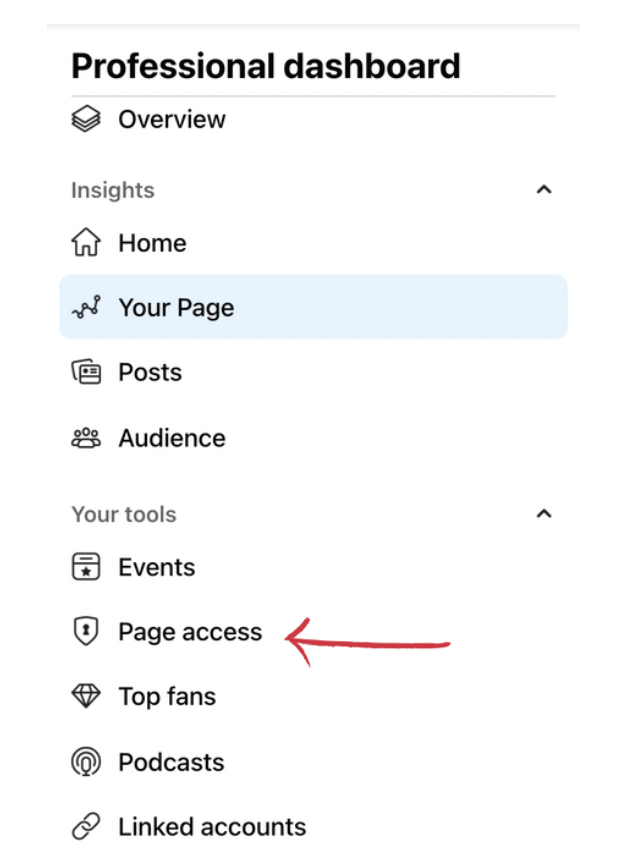Click the newspaper icon next to Posts
638x868 pixels.
86,372
